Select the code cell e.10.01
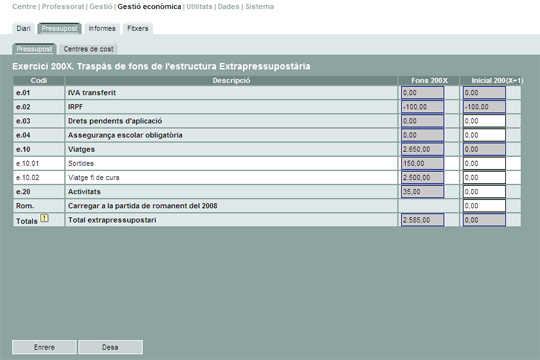 click(39, 163)
